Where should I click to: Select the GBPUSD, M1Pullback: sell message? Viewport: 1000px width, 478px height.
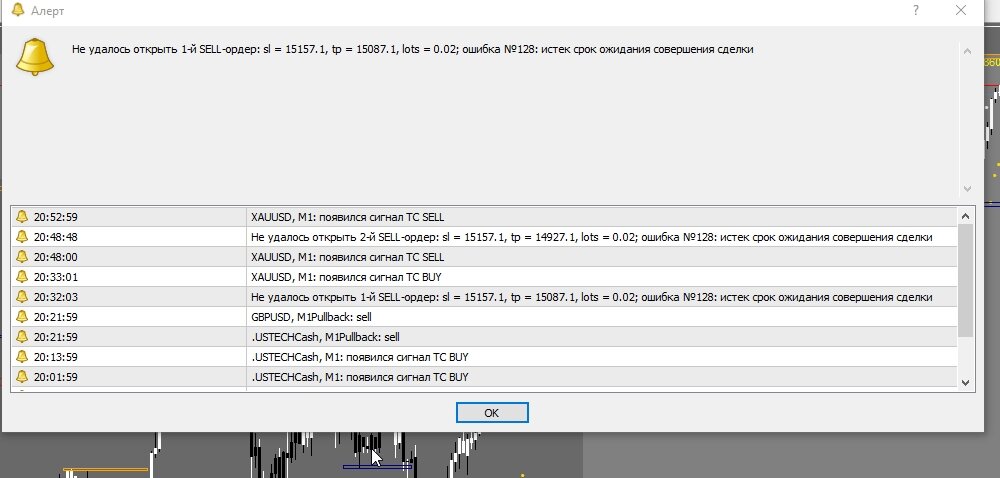coord(311,317)
